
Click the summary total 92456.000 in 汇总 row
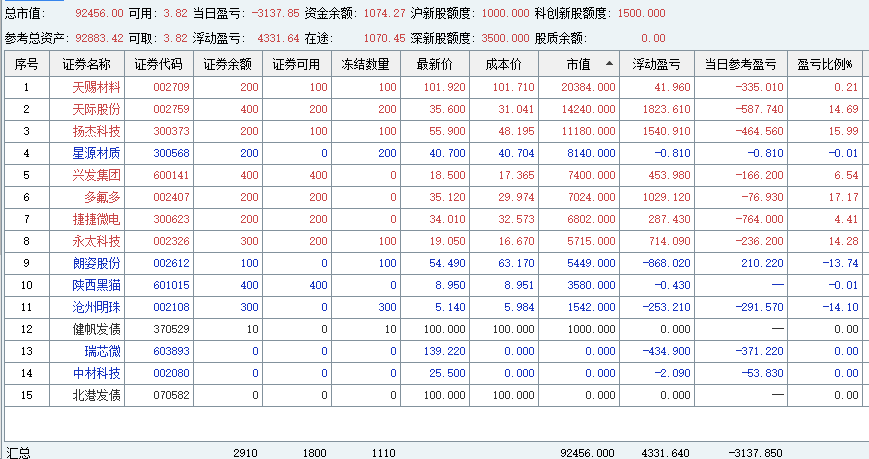pos(587,453)
